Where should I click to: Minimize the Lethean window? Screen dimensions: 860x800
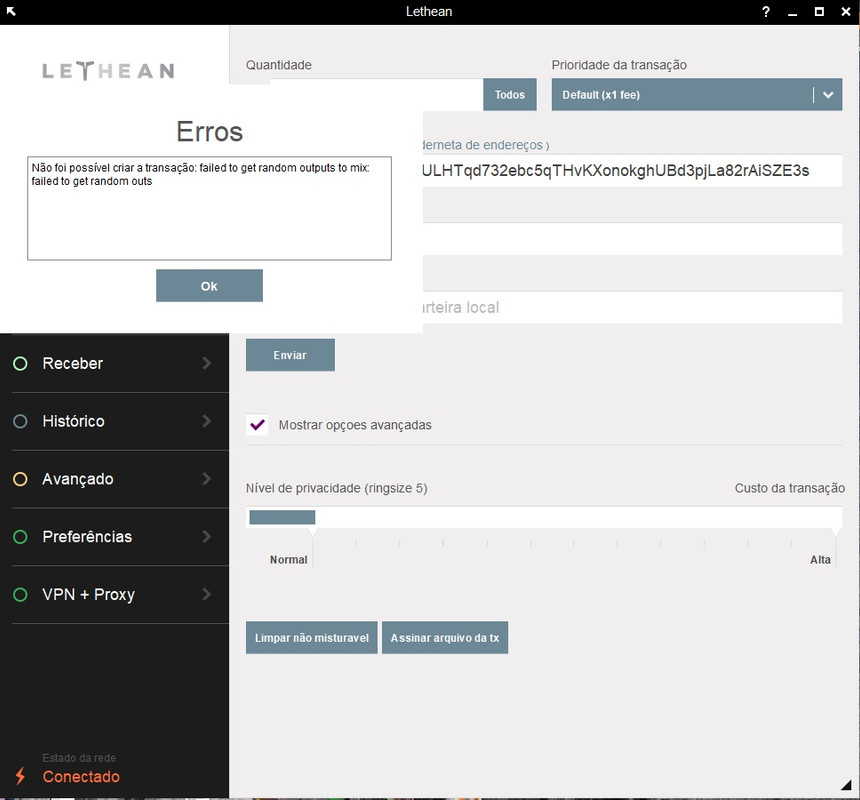[x=792, y=12]
